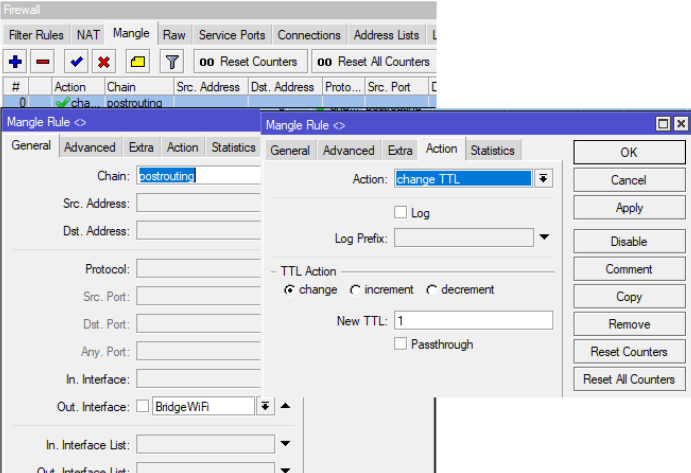Click the Reset Counters toolbar button

249,62
